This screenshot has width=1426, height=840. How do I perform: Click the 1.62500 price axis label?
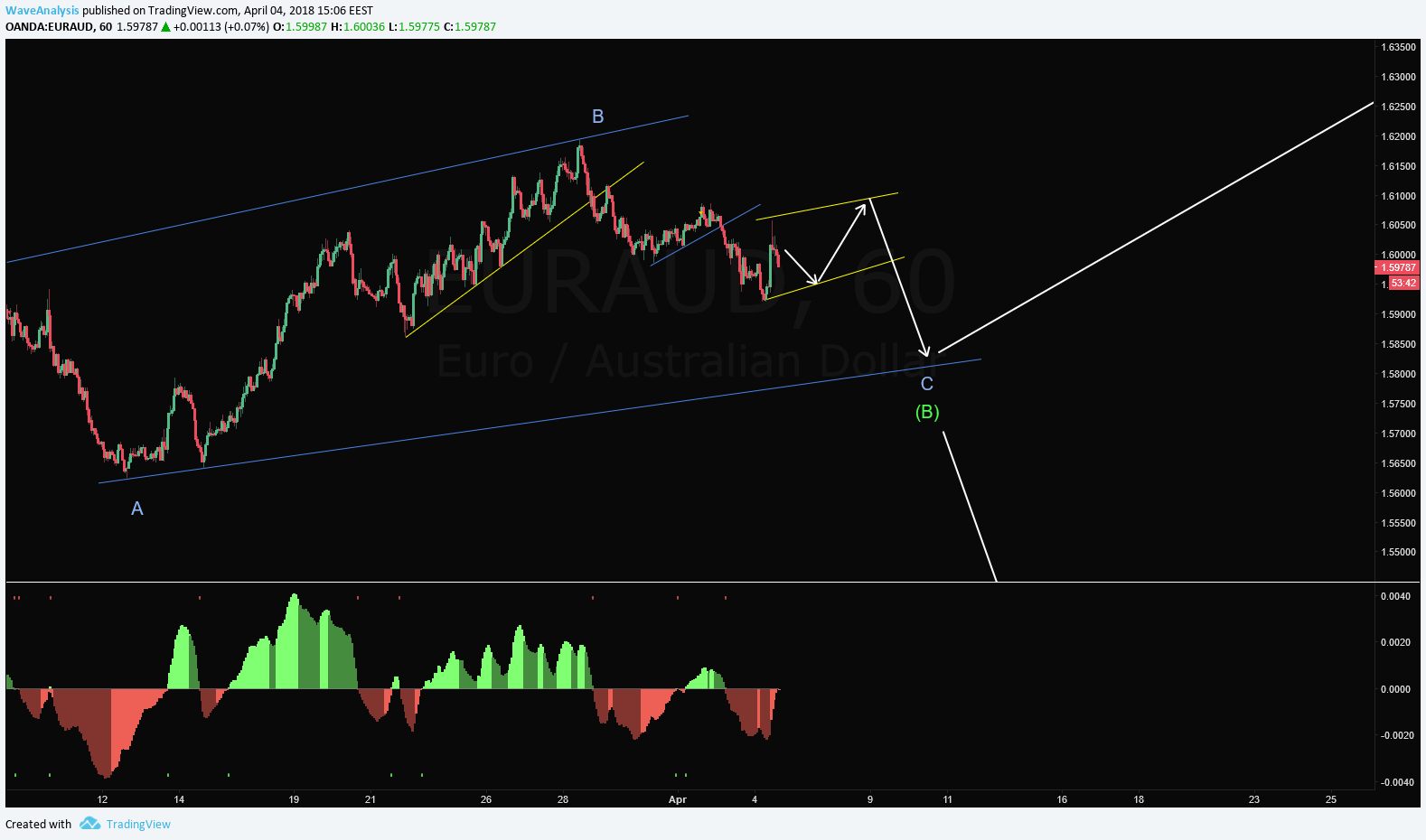1398,107
